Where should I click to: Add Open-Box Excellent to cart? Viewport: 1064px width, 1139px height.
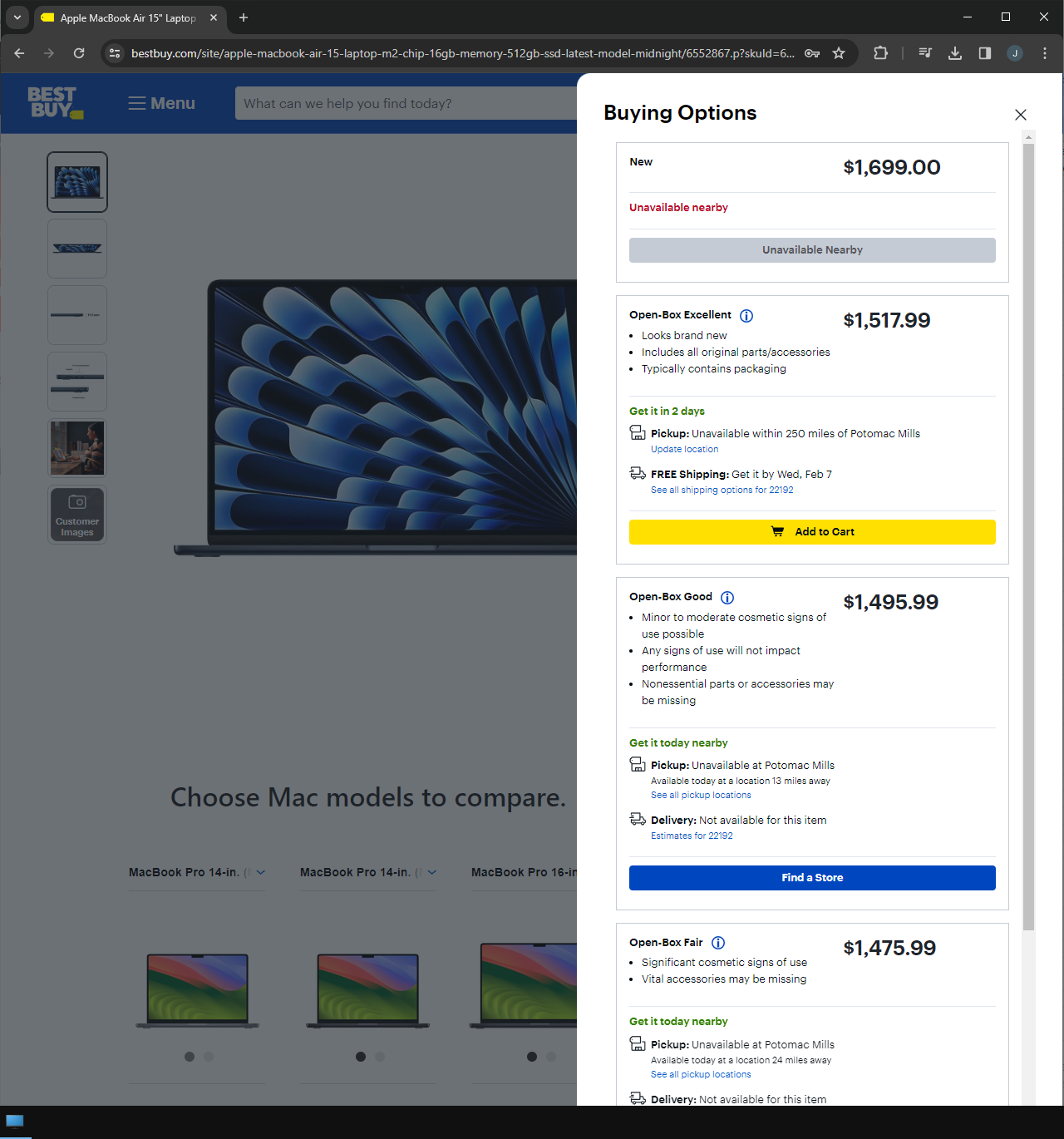coord(812,532)
